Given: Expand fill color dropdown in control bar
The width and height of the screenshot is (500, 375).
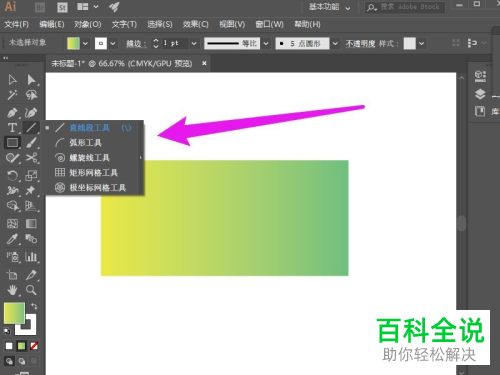Looking at the screenshot, I should (x=85, y=43).
